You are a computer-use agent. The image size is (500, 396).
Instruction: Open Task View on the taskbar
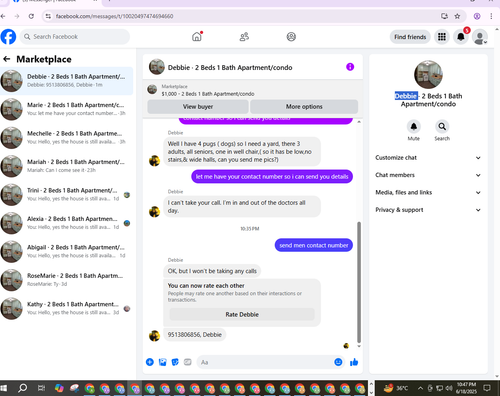coord(41,388)
